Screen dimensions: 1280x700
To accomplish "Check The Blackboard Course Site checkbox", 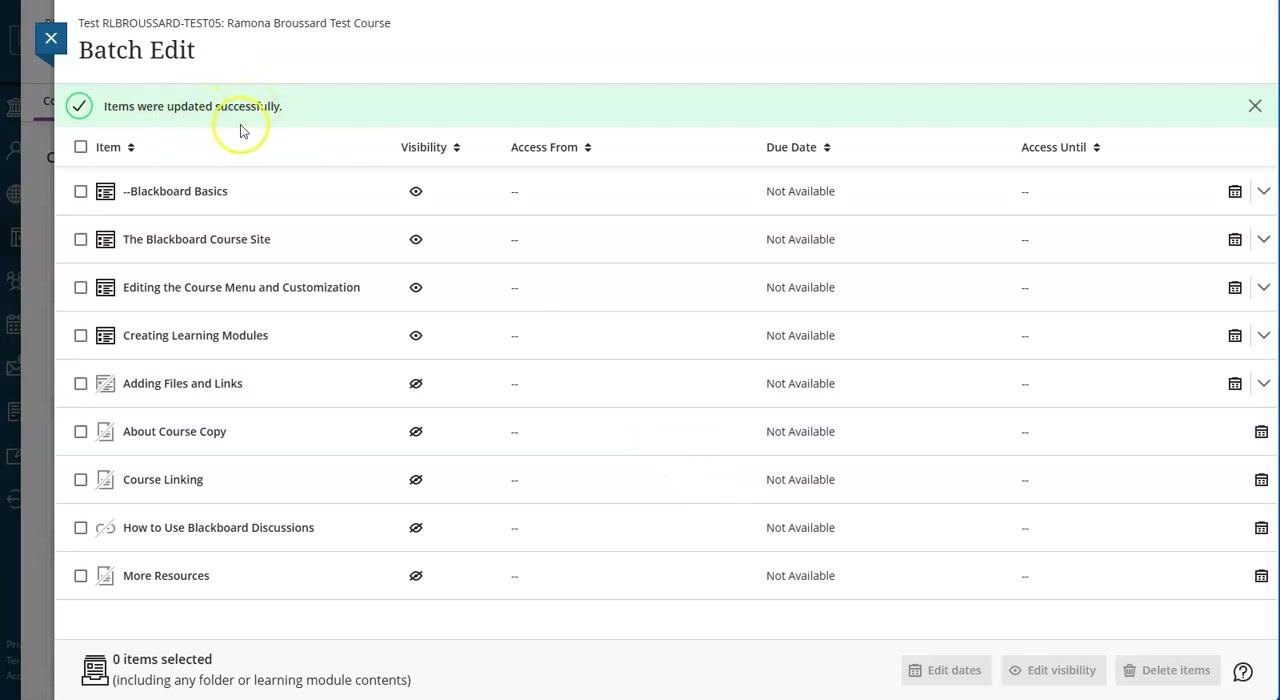I will tap(81, 239).
